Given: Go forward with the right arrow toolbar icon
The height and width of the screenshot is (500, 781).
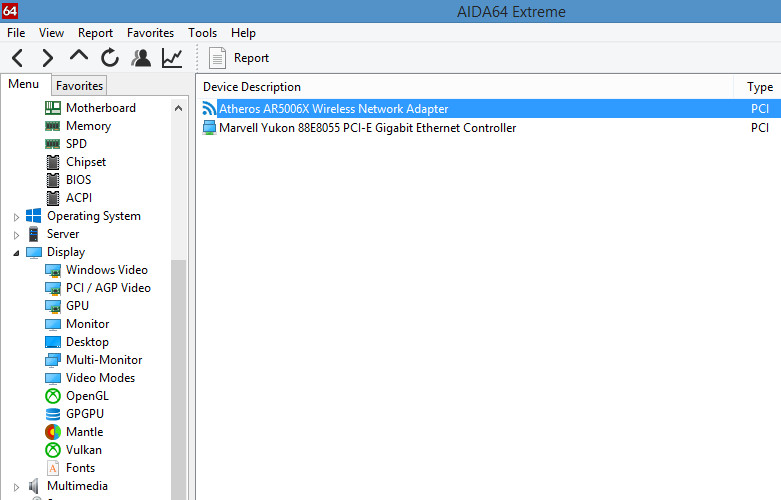Looking at the screenshot, I should tap(47, 58).
